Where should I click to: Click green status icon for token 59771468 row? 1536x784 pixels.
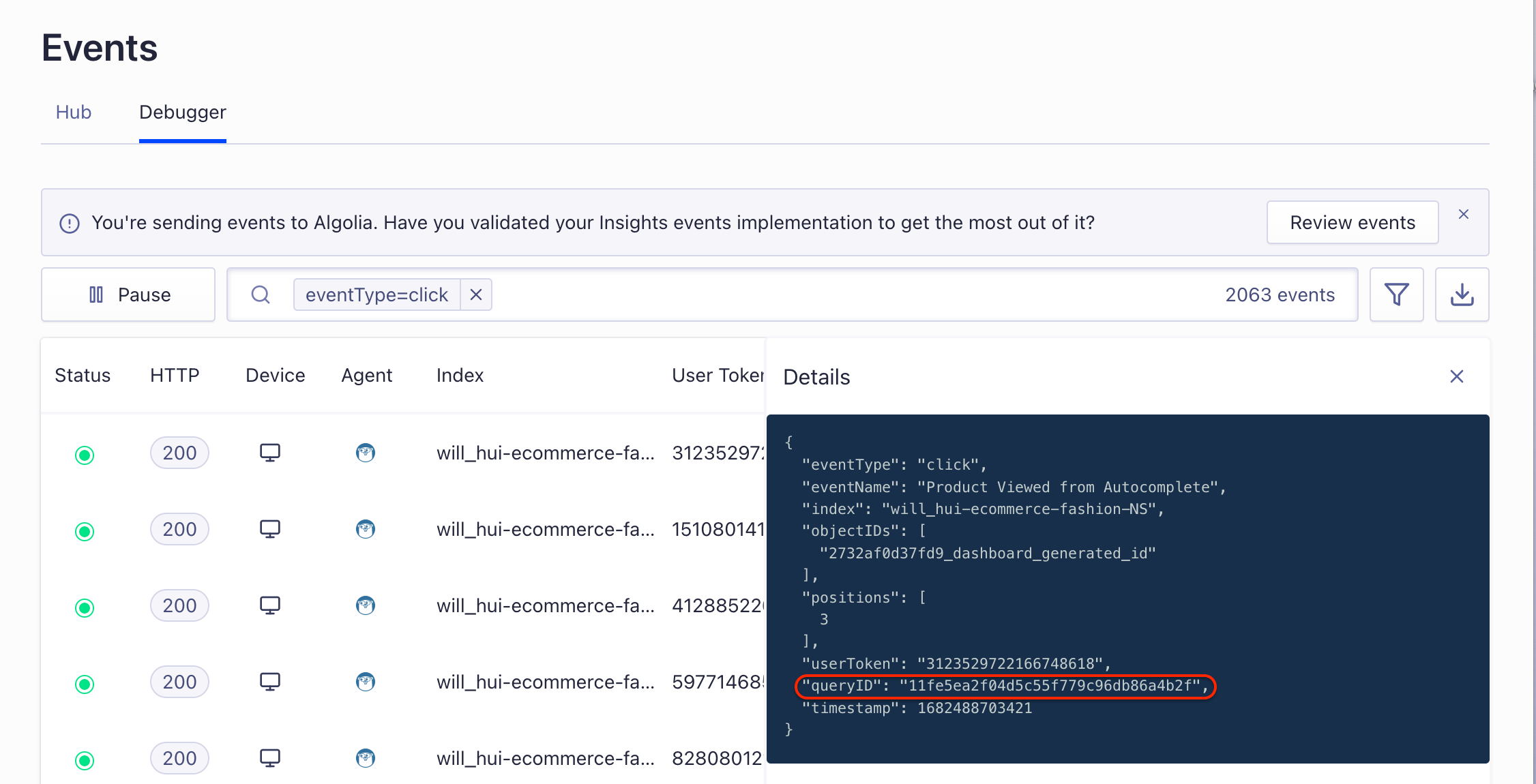(85, 684)
